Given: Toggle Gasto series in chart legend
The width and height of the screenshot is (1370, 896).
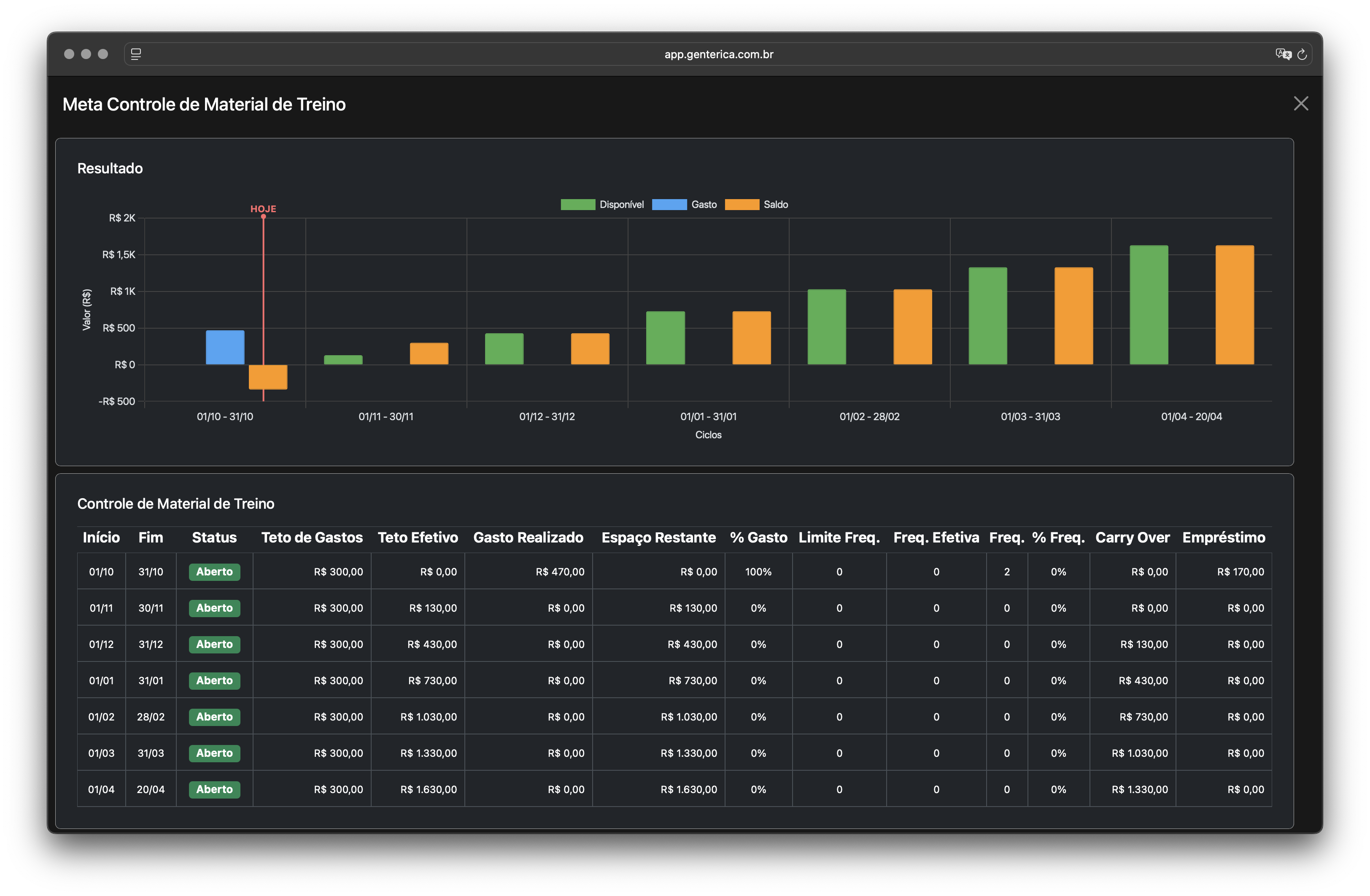Looking at the screenshot, I should coord(704,205).
